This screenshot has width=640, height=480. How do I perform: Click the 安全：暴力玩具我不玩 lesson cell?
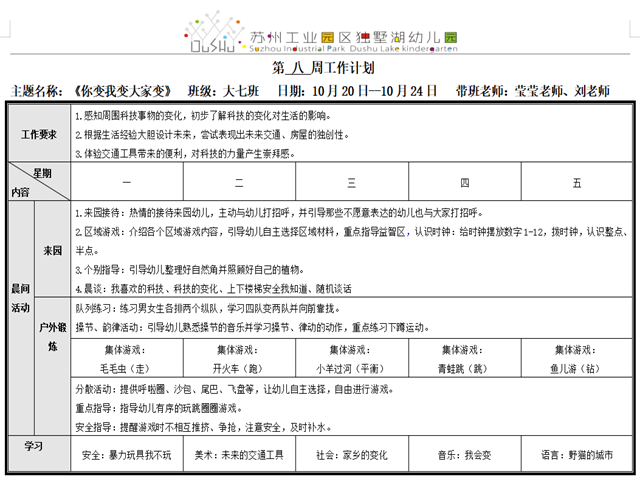(x=127, y=454)
